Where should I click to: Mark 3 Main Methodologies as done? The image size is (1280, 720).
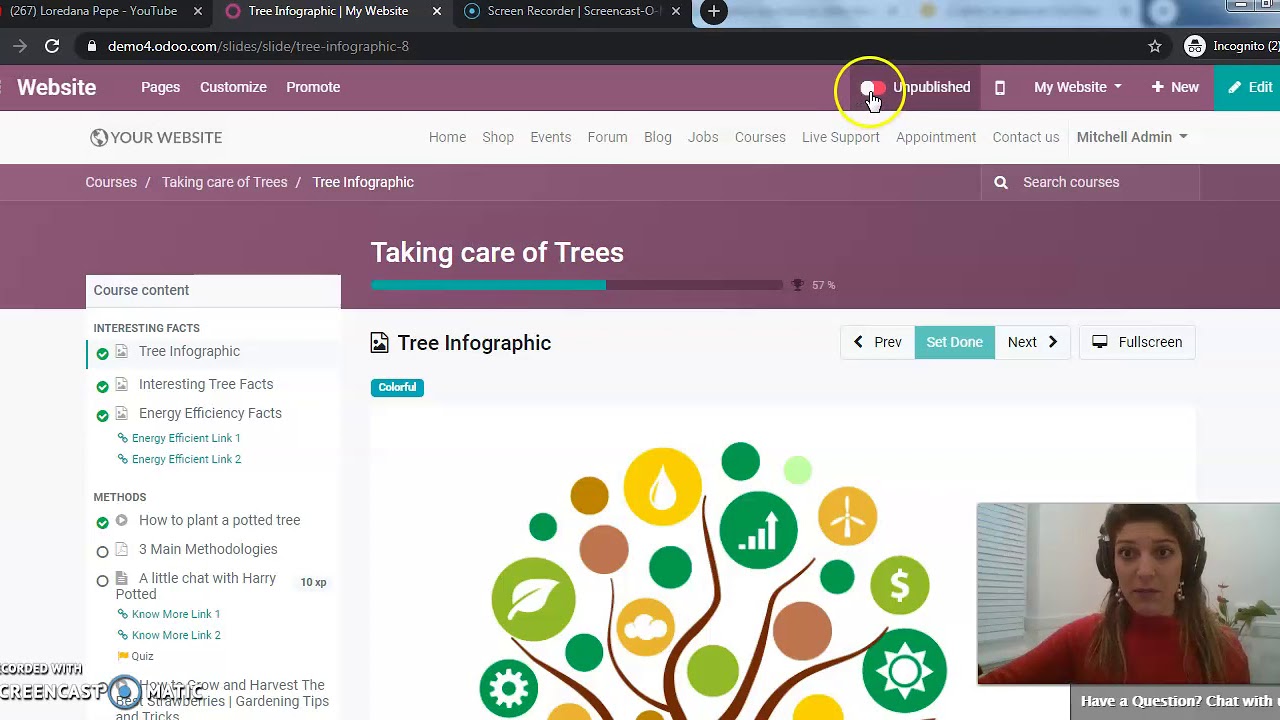[x=102, y=551]
